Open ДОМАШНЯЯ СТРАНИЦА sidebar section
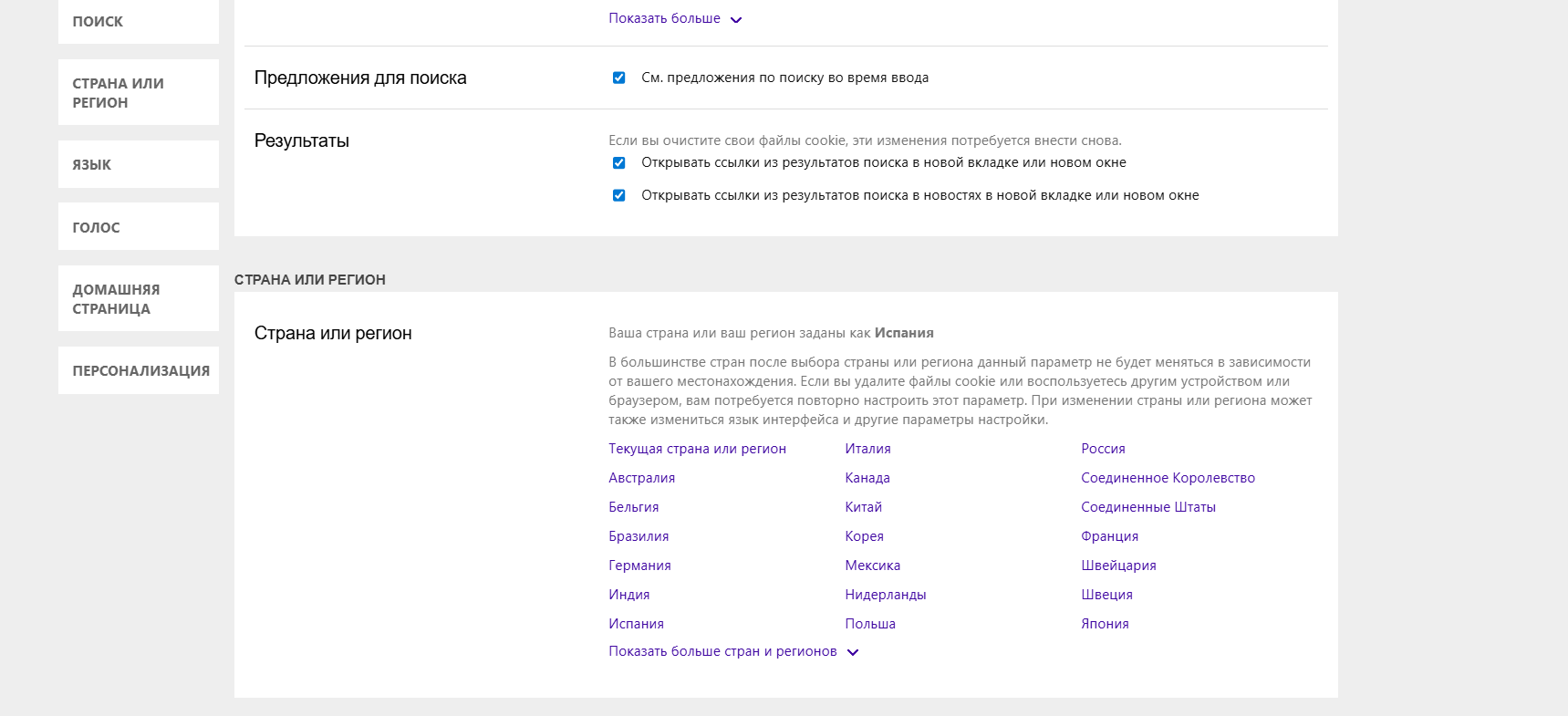The width and height of the screenshot is (1568, 716). click(x=139, y=298)
